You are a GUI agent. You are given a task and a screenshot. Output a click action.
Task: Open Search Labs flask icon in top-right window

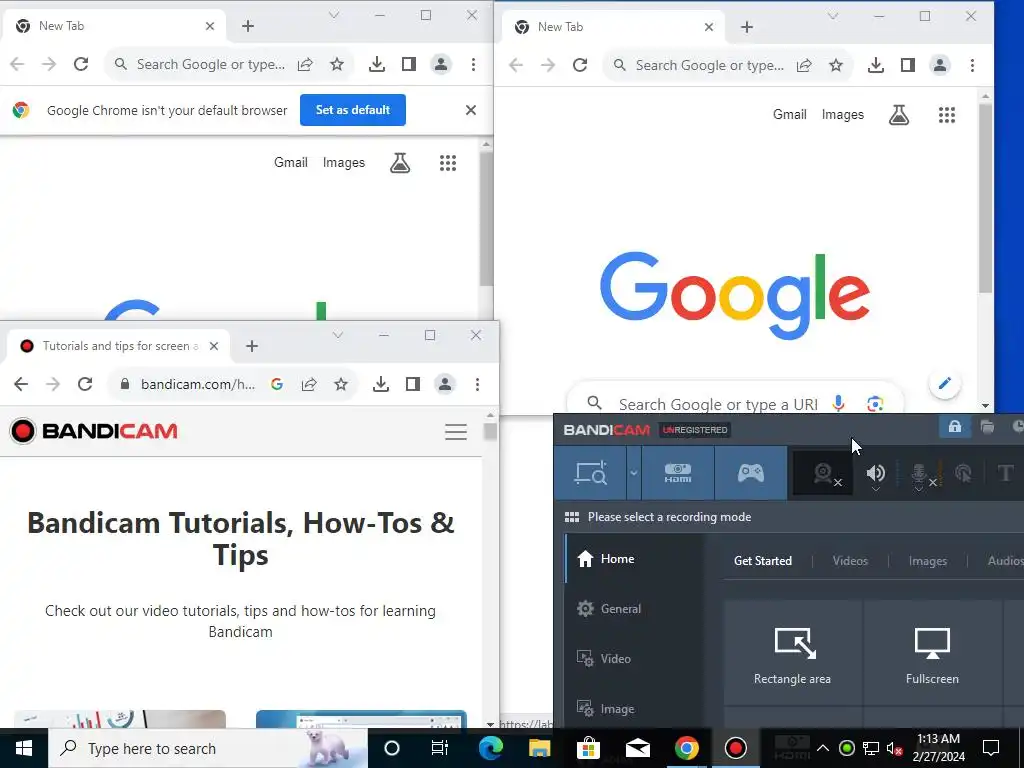(x=899, y=115)
